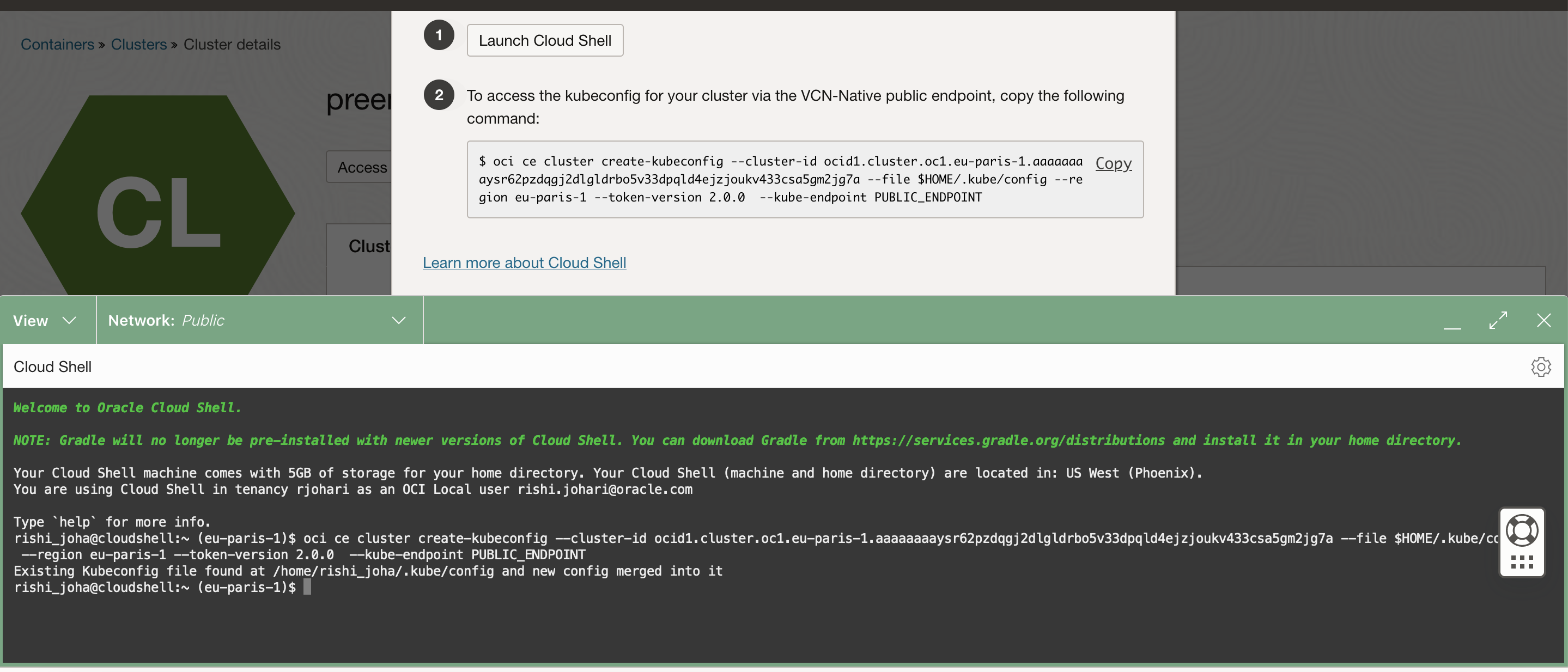Click the Access button on the cluster page
This screenshot has width=1568, height=672.
363,167
